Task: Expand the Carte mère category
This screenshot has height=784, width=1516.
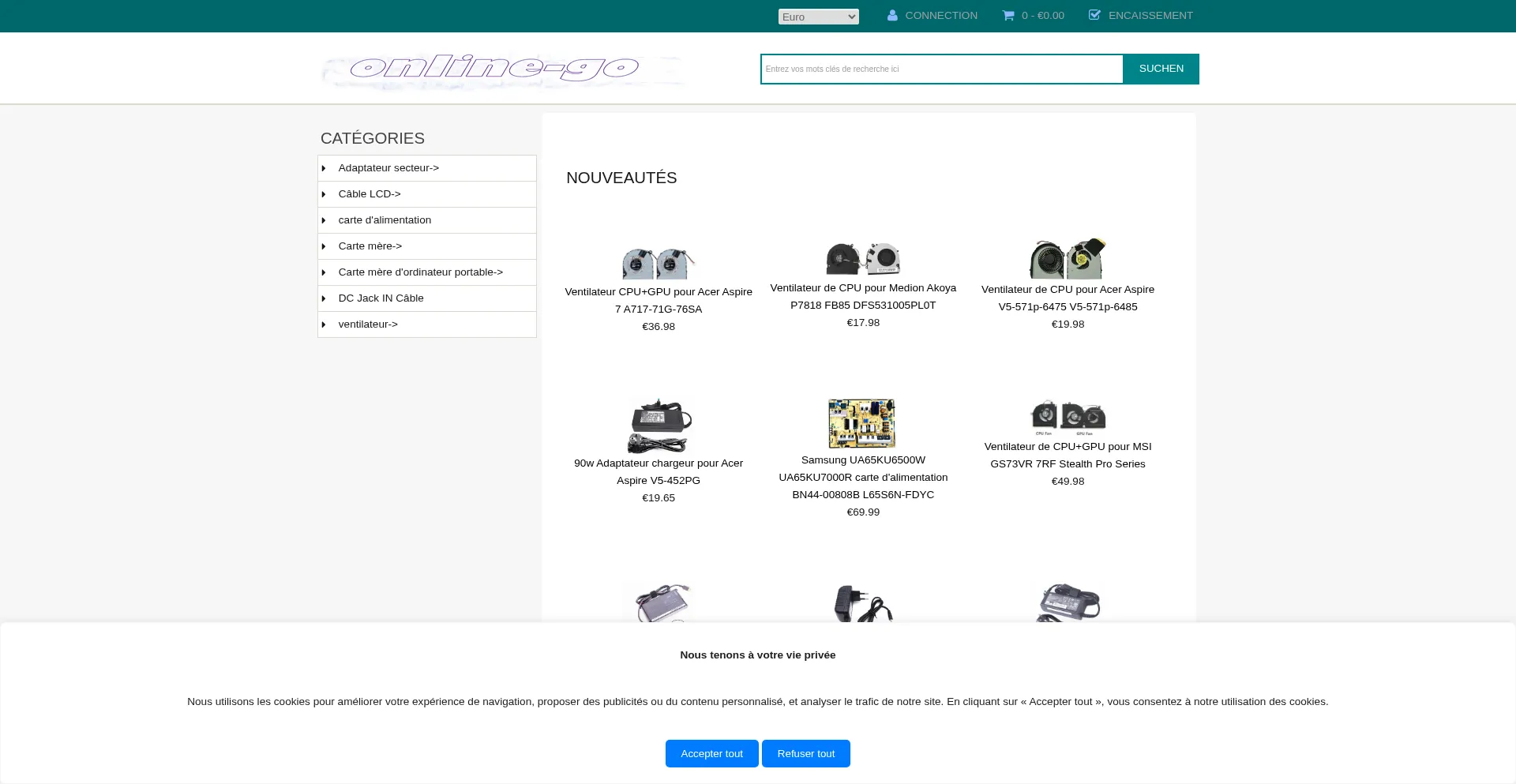Action: coord(370,246)
